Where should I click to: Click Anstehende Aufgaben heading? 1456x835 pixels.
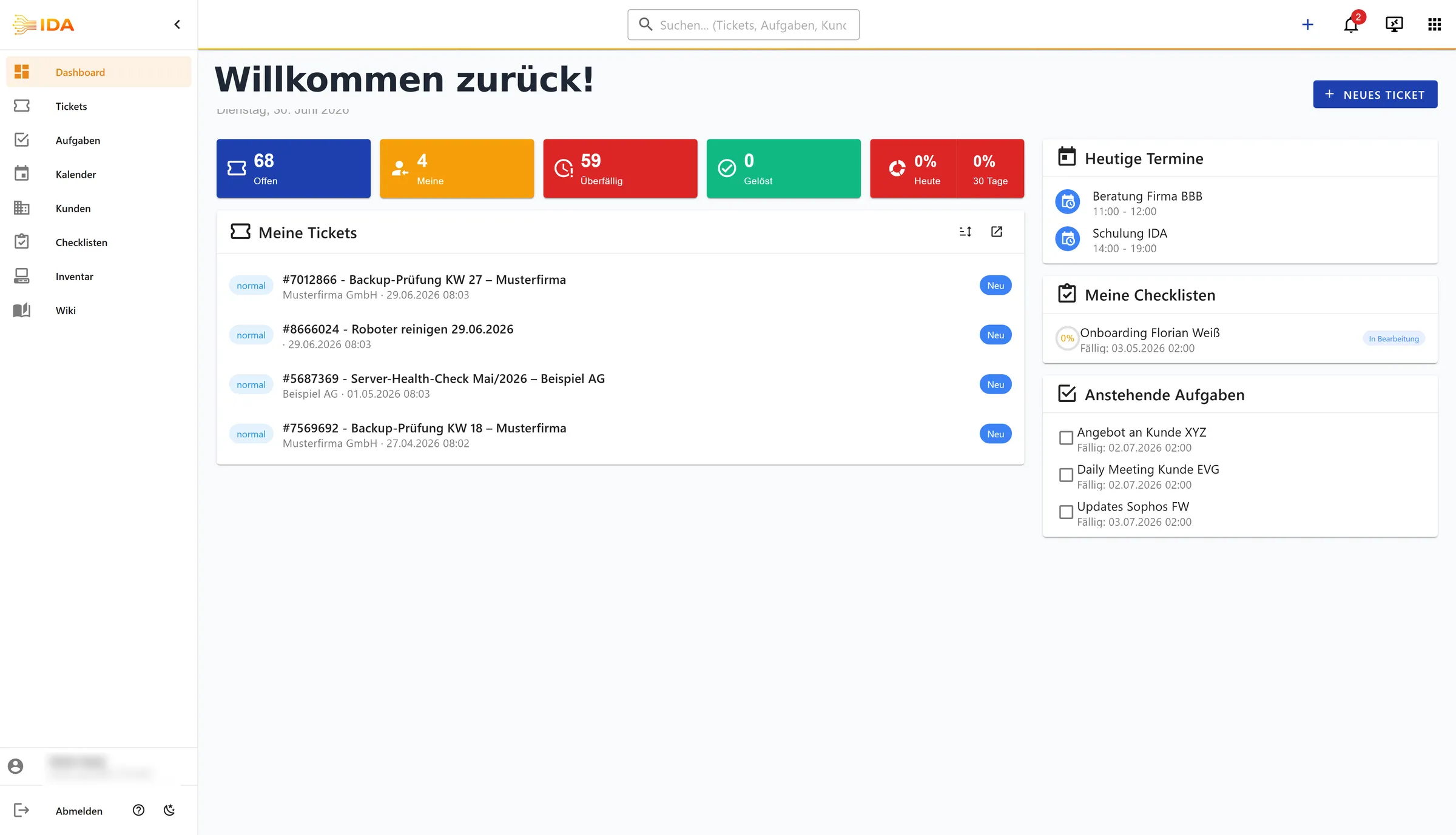tap(1165, 395)
